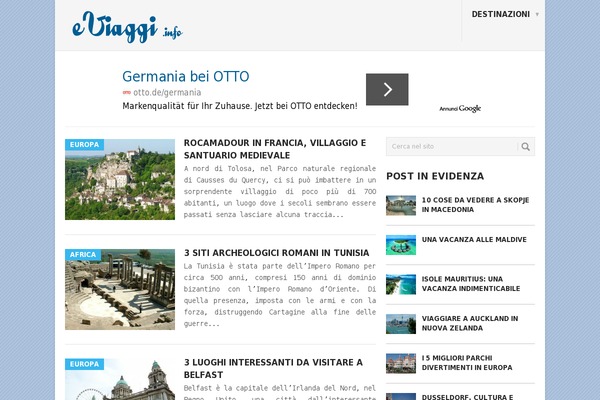Viewport: 600px width, 400px height.
Task: Click the Mauritius beach thumbnail
Action: click(x=401, y=284)
